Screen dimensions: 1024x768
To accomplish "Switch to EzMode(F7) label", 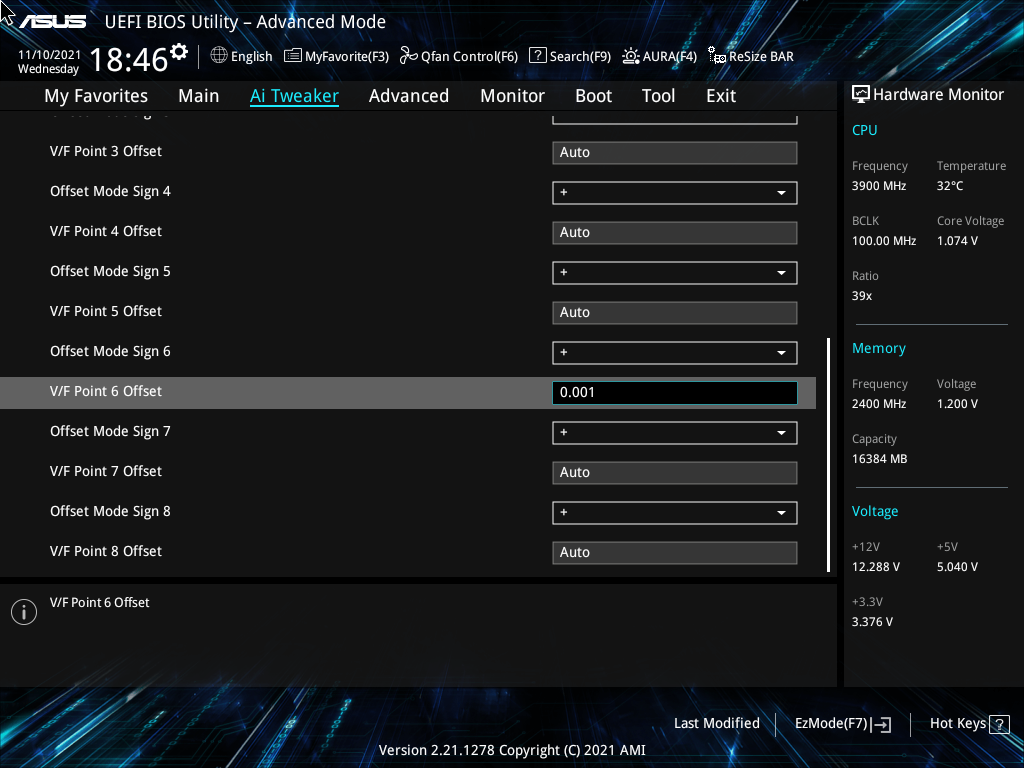I will pyautogui.click(x=831, y=724).
